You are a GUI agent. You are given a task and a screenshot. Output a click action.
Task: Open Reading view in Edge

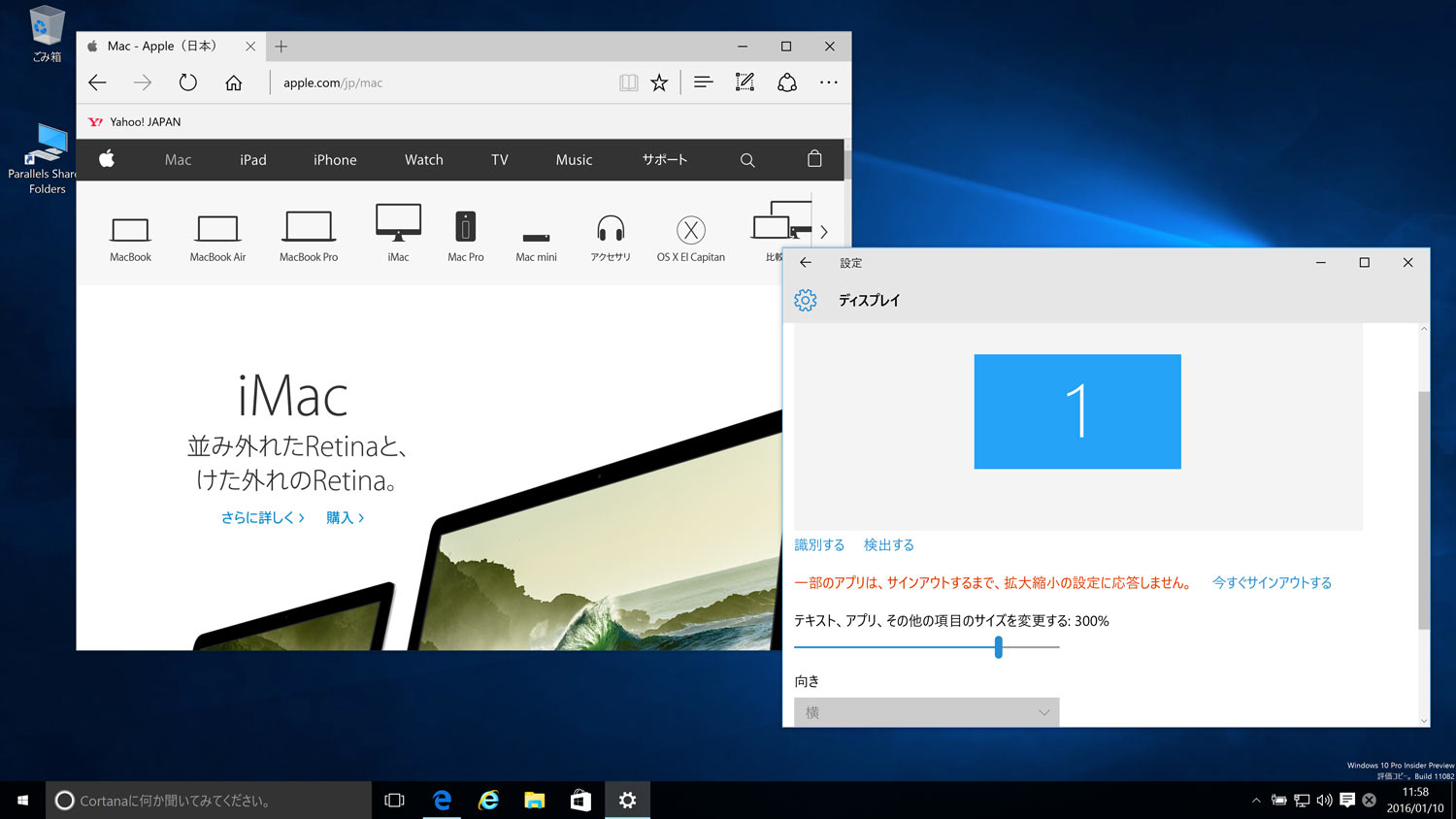[629, 82]
